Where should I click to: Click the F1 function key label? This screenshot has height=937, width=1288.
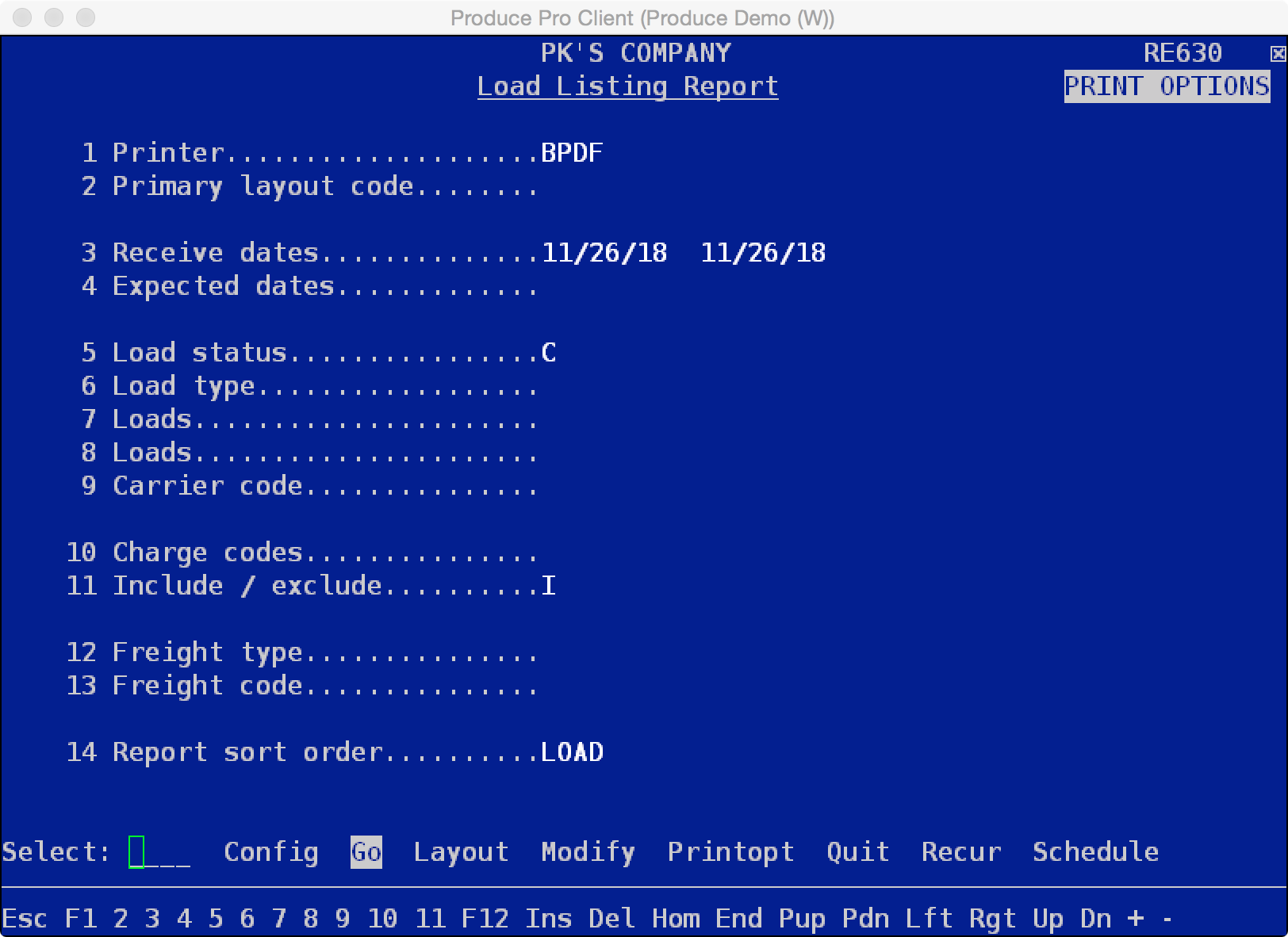point(81,919)
